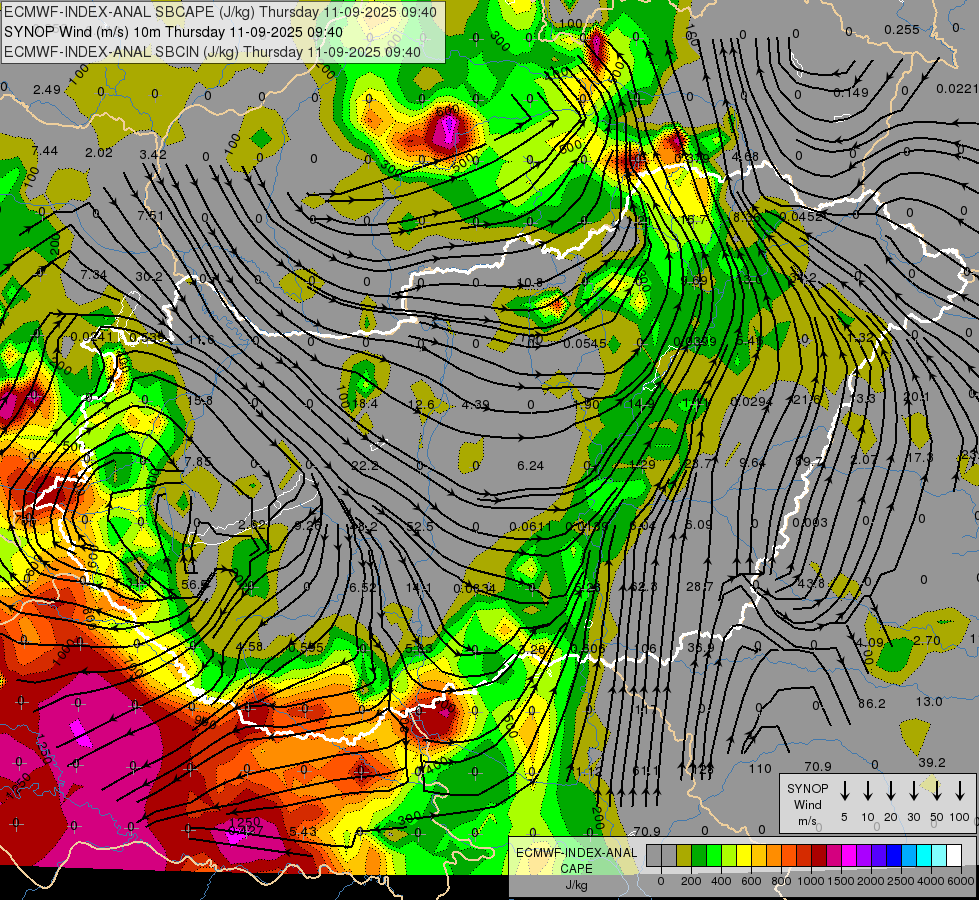Image resolution: width=979 pixels, height=900 pixels.
Task: Pick the white 6000 swatch in the CAPE legend
Action: (x=954, y=856)
